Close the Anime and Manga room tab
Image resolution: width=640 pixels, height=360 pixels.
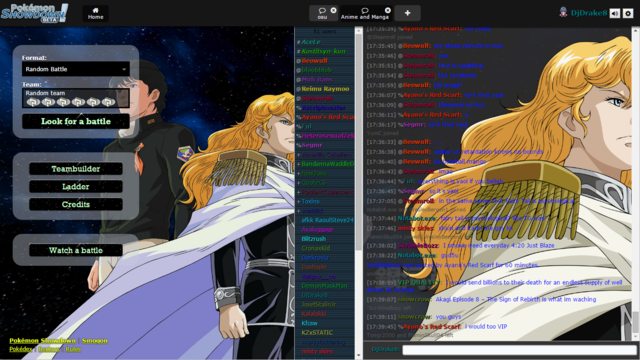[x=388, y=10]
